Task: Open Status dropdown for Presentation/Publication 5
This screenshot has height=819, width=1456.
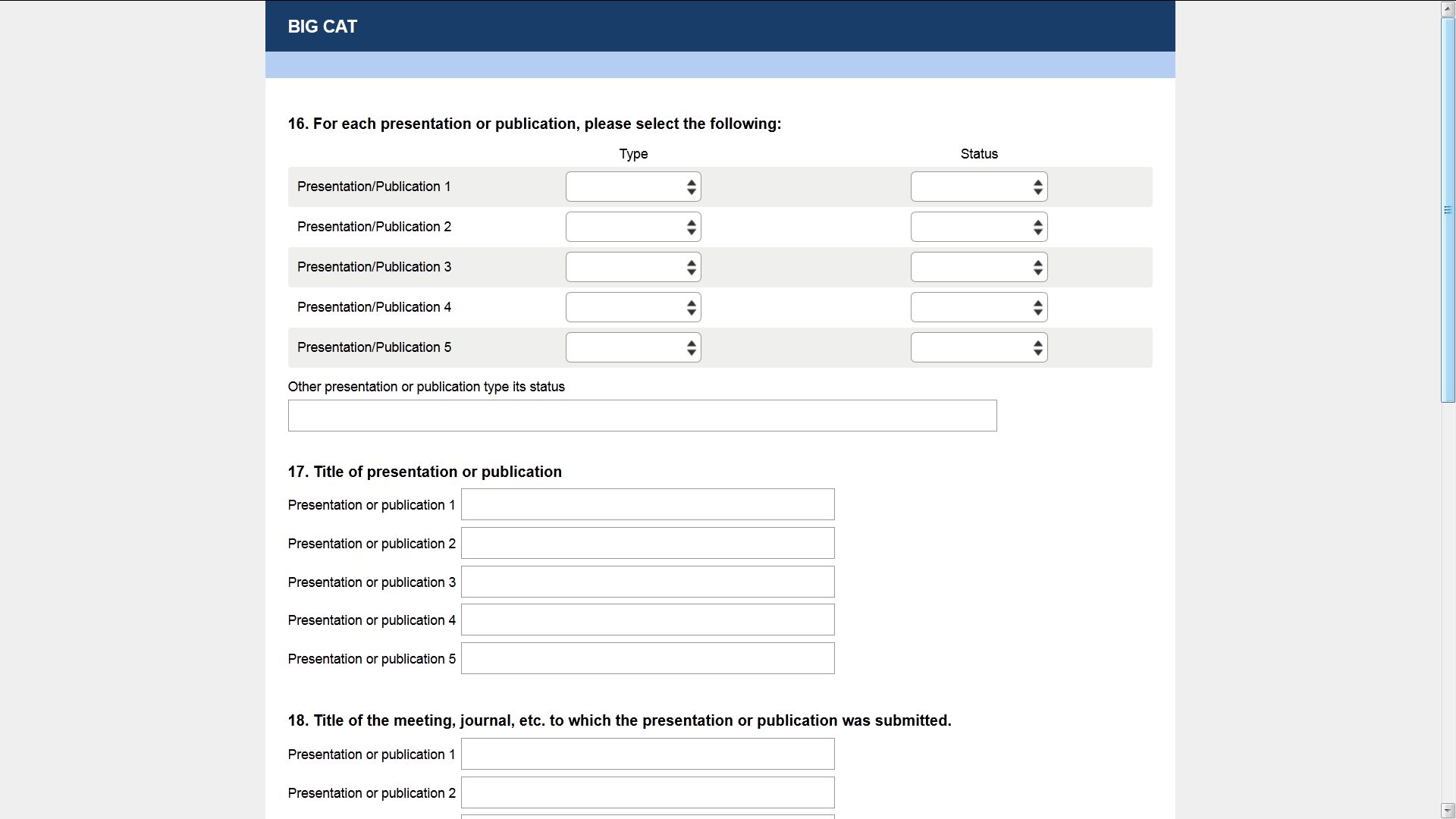Action: tap(978, 347)
